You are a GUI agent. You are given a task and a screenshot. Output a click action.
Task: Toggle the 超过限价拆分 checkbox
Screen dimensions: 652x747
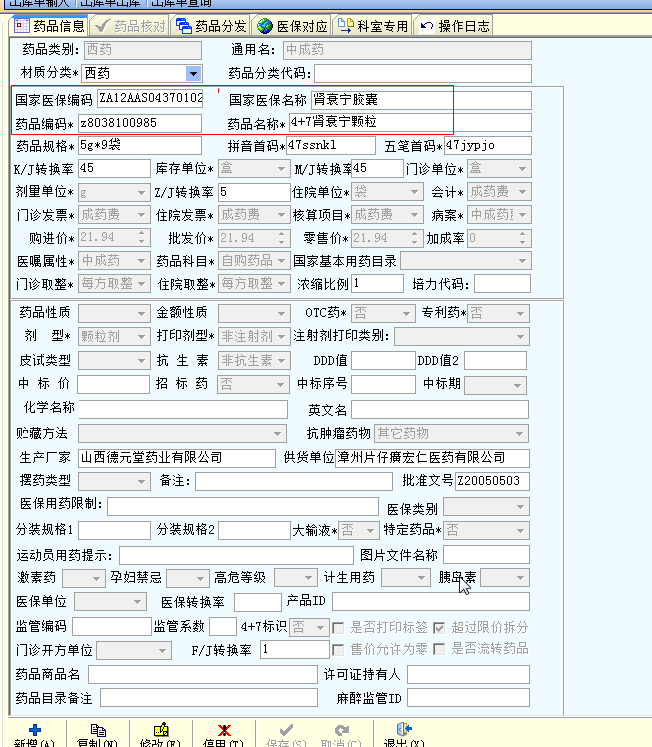(x=439, y=628)
